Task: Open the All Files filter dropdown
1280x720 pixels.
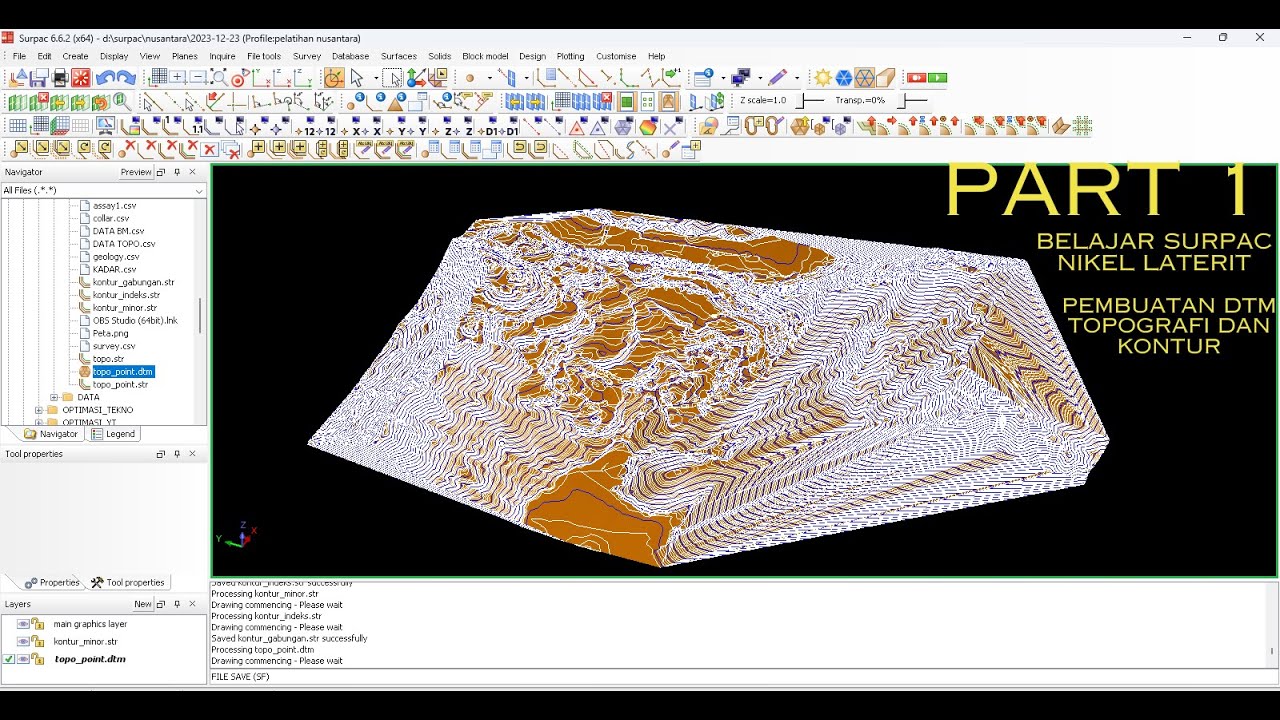Action: tap(199, 190)
